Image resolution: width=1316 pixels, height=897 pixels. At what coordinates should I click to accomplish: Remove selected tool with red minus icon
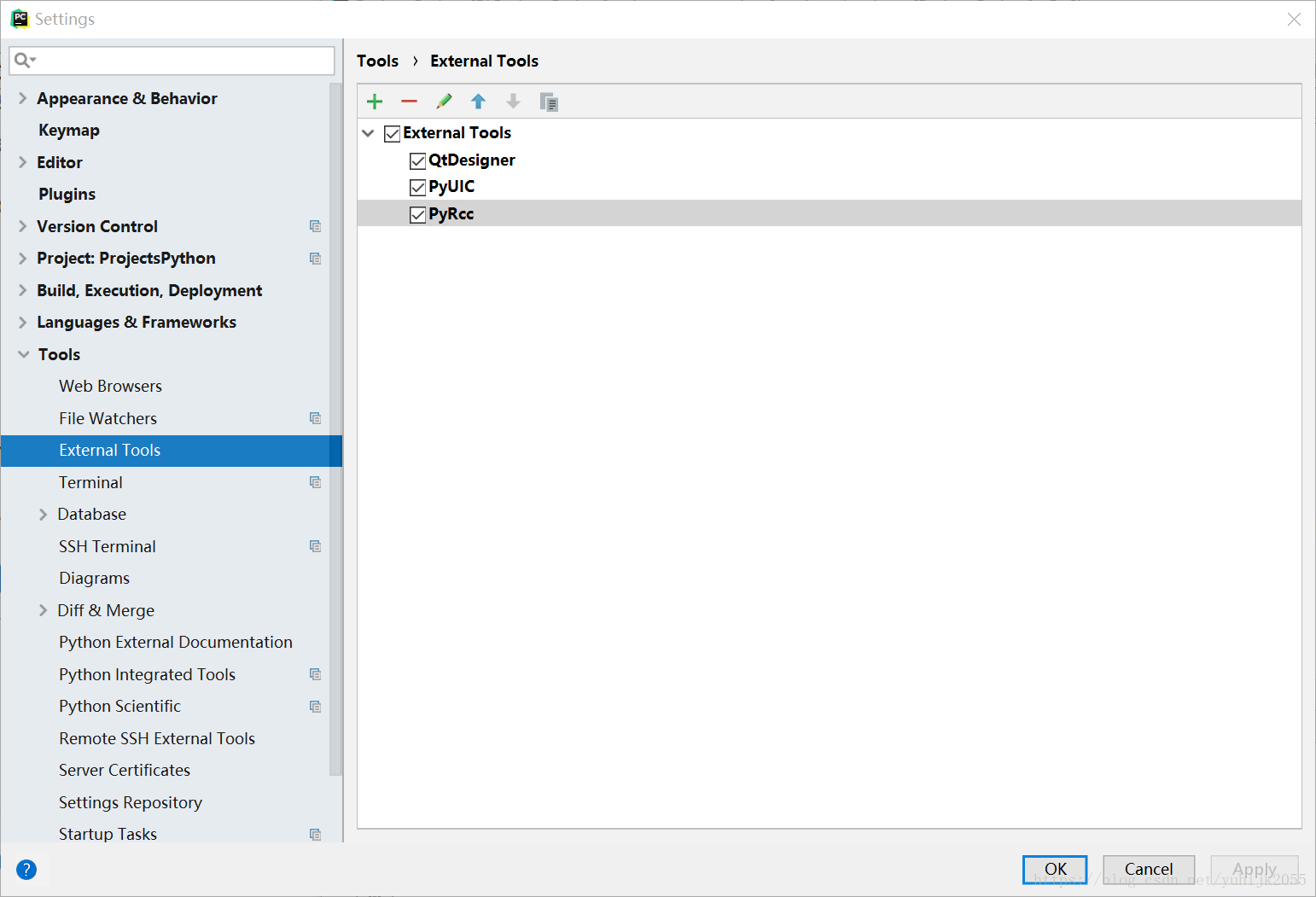click(409, 102)
